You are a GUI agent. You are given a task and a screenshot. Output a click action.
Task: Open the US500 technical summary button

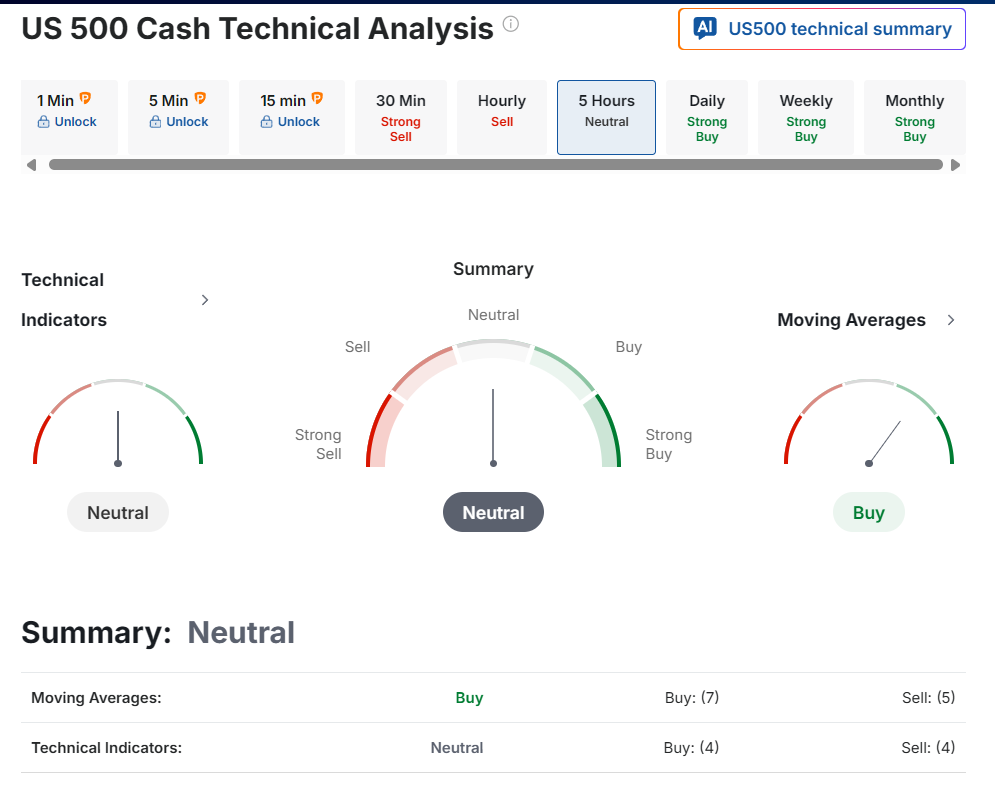821,29
